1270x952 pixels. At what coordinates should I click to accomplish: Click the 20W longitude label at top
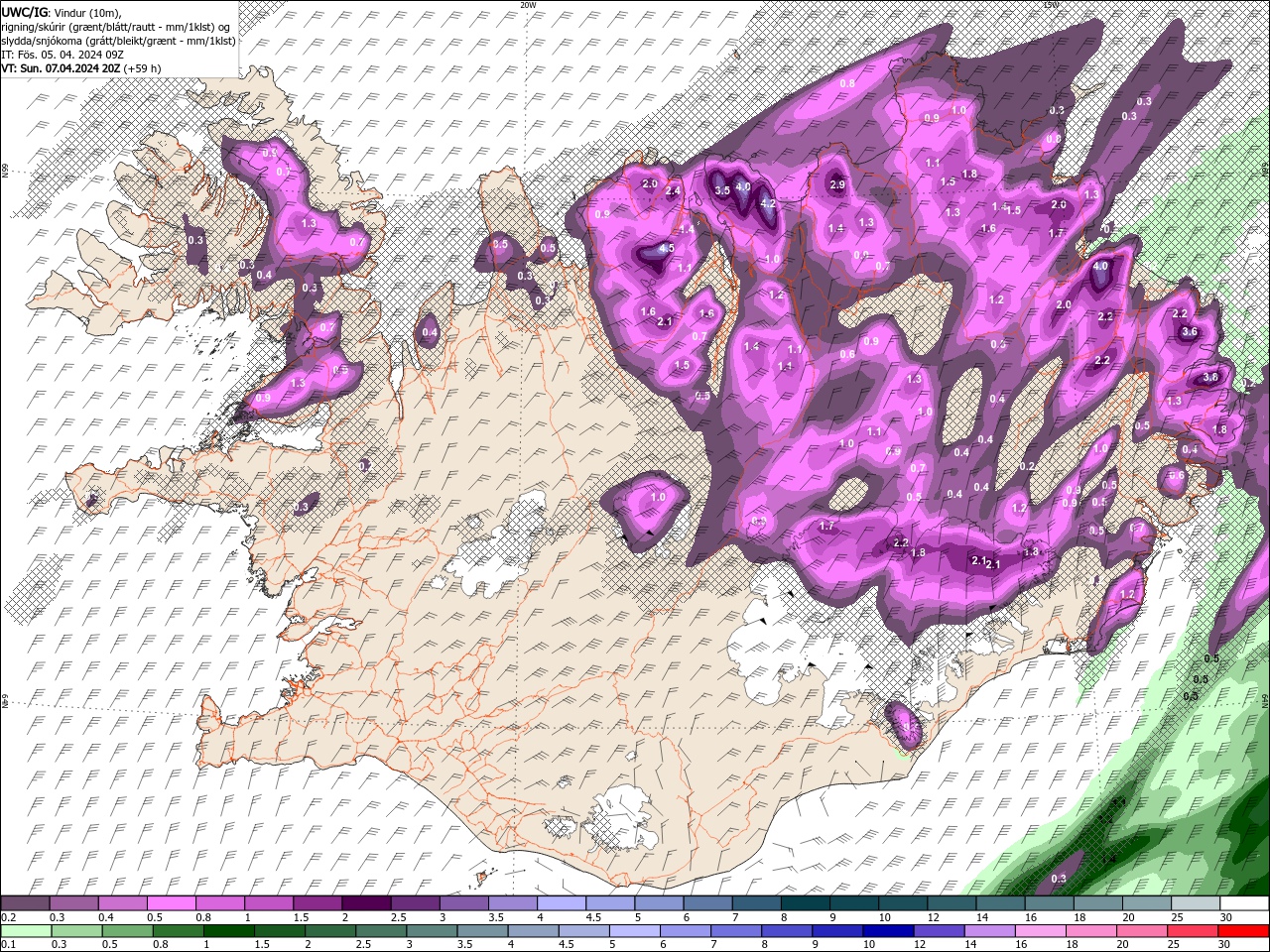click(527, 5)
